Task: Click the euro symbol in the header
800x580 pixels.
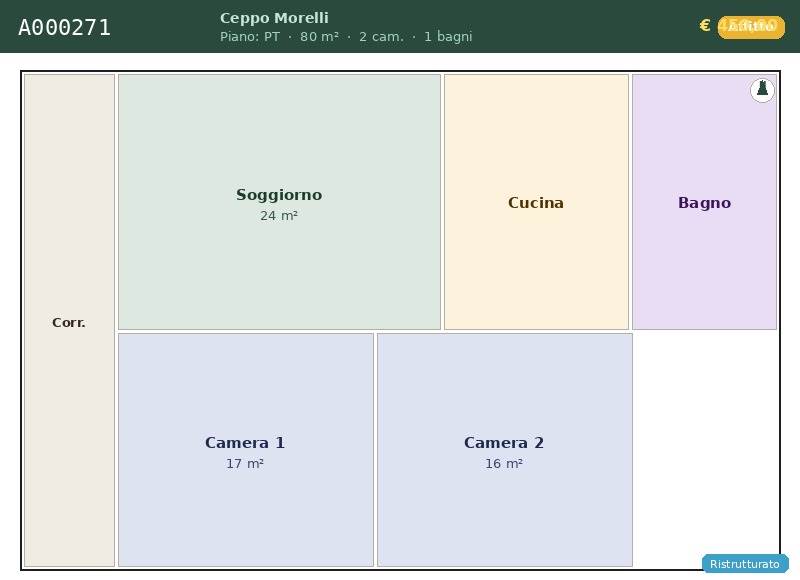Action: 705,26
